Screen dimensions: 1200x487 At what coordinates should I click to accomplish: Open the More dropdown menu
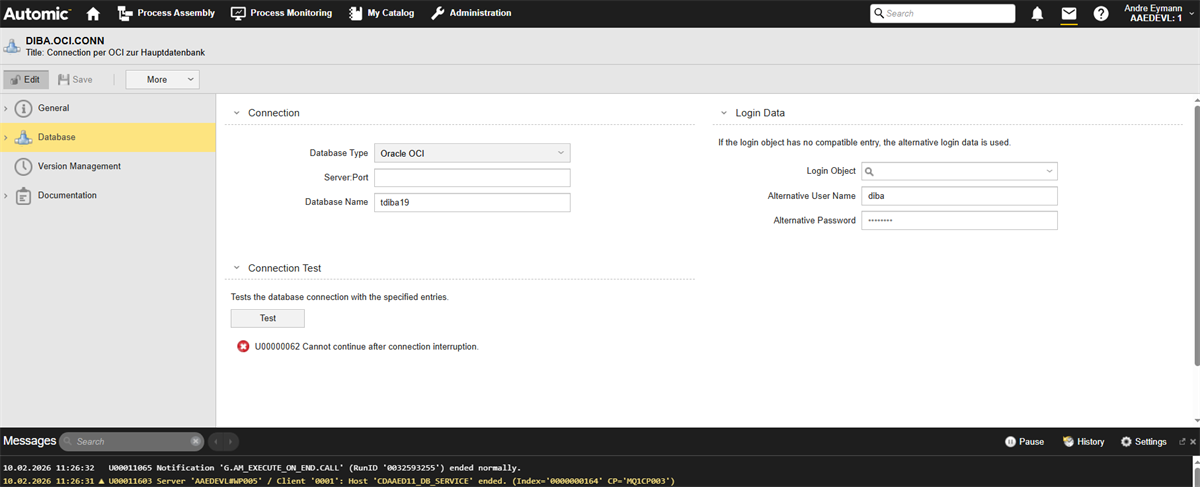click(x=162, y=79)
